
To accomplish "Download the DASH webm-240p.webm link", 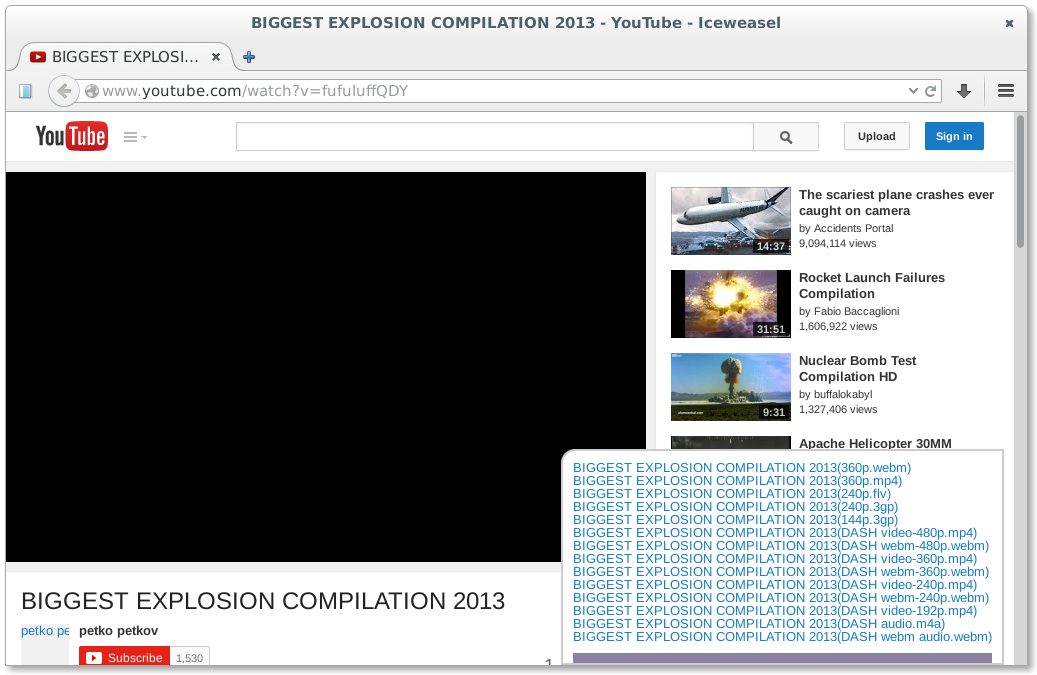I will point(780,598).
